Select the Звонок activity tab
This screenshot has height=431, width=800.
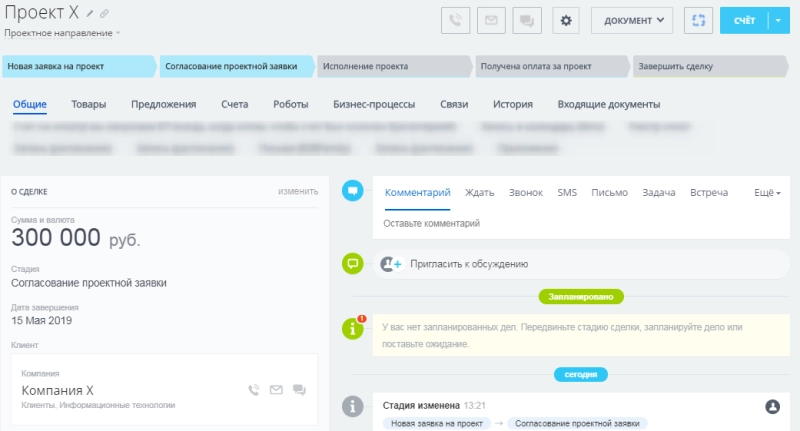pyautogui.click(x=526, y=193)
